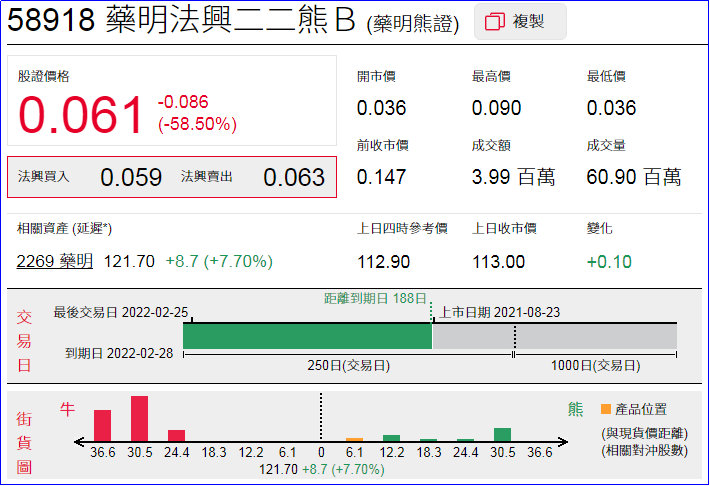Click the orange 產品位置 legend swatch

pyautogui.click(x=606, y=409)
